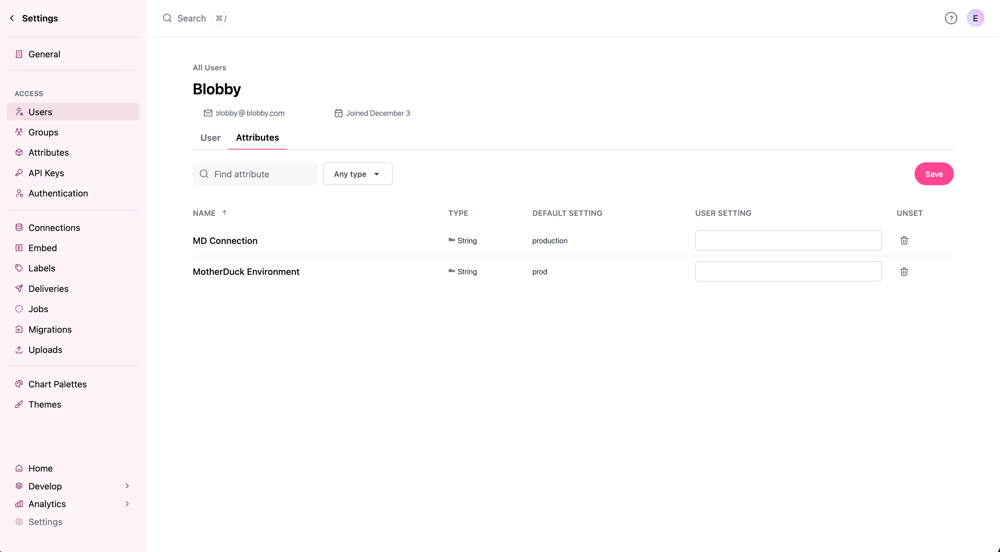Click the 'production' default setting value
This screenshot has width=1000, height=552.
coord(550,241)
